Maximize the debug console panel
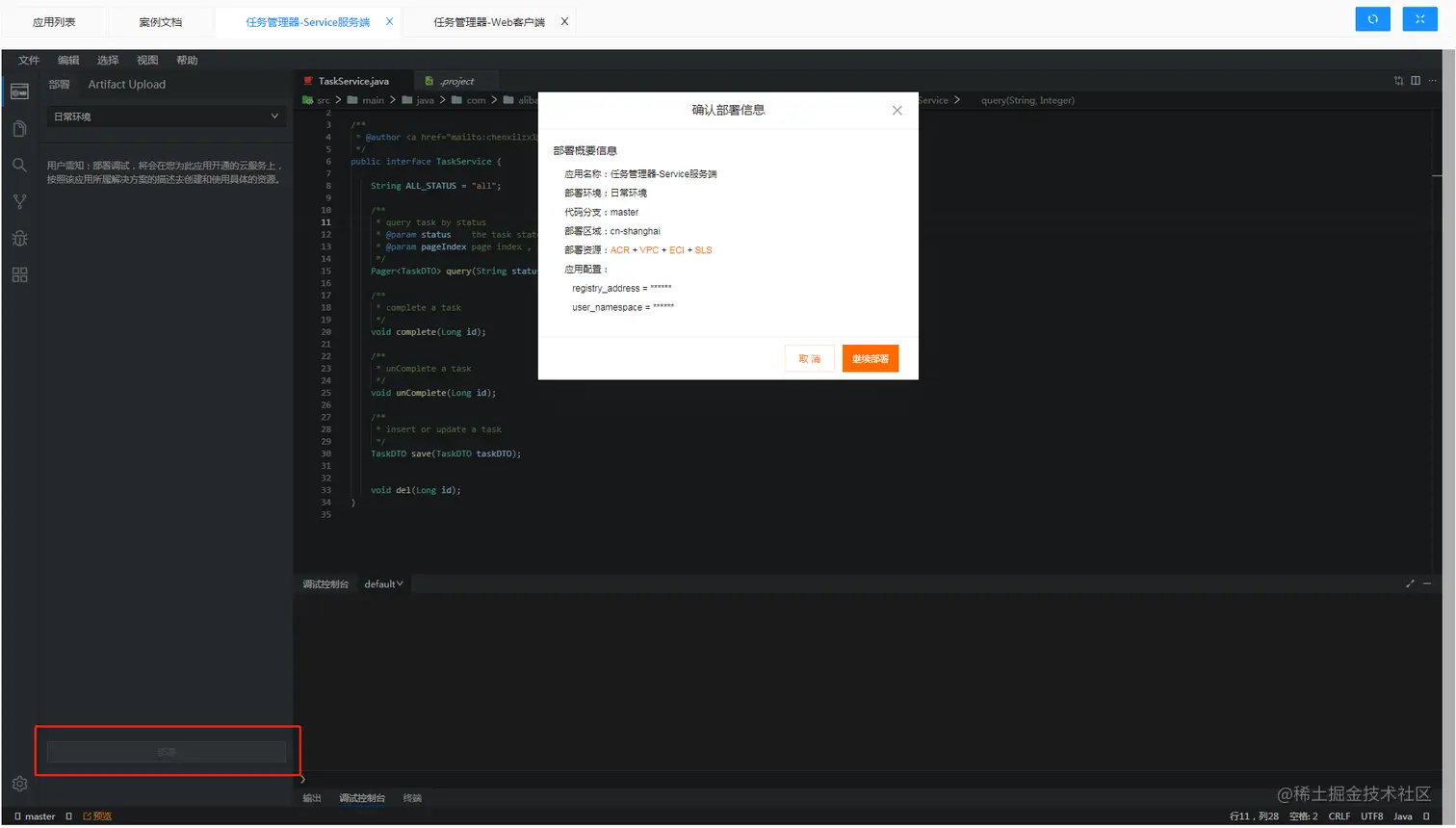 [x=1410, y=583]
